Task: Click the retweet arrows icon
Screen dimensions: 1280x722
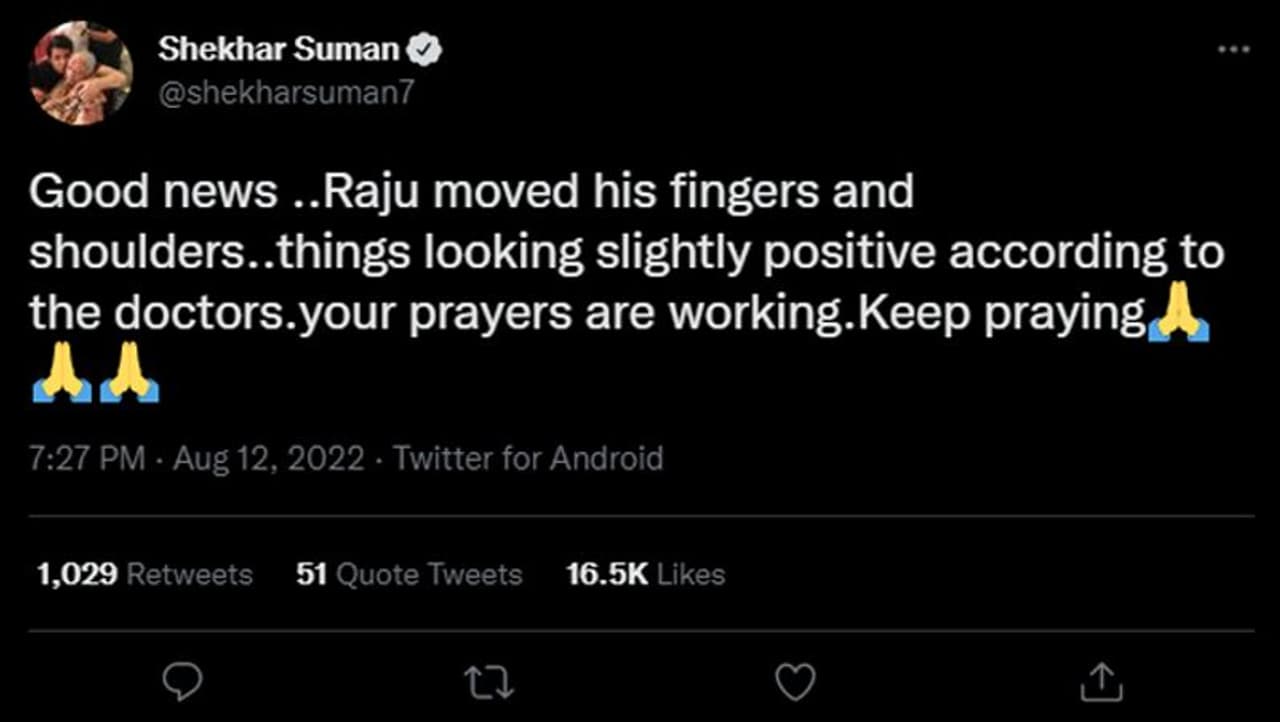Action: point(489,682)
